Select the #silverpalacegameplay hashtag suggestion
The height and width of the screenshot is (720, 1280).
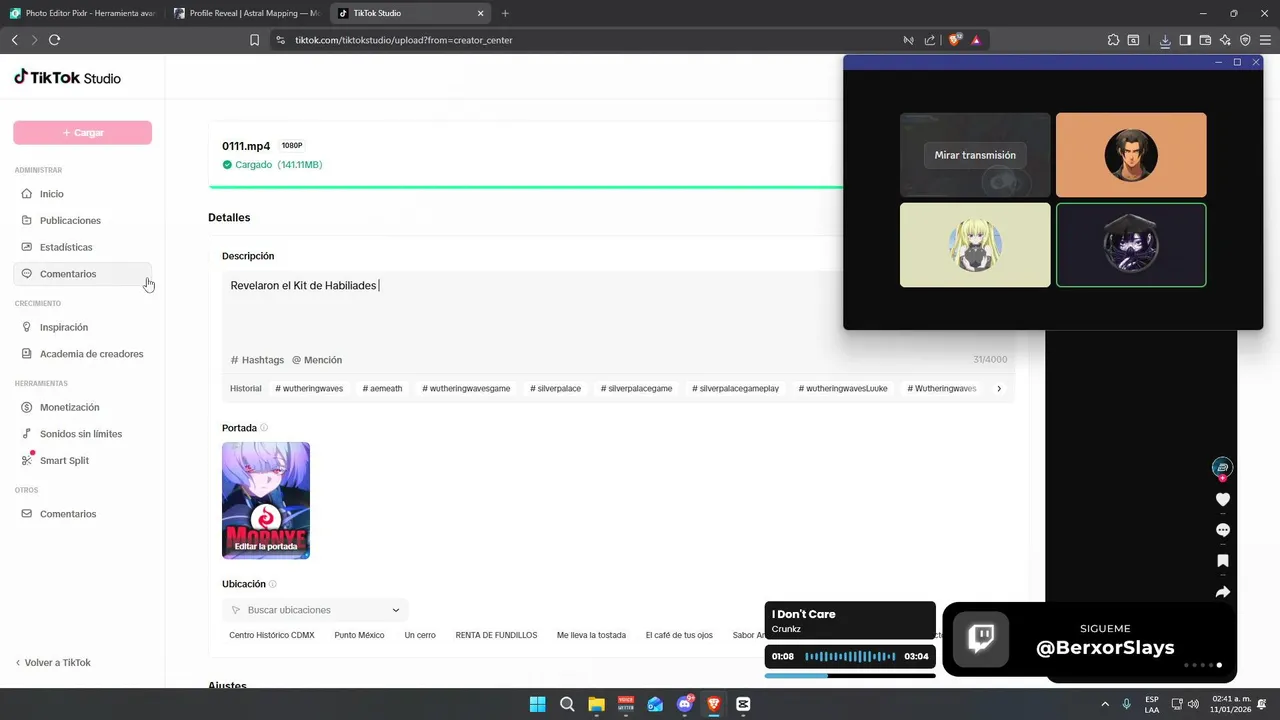click(735, 388)
